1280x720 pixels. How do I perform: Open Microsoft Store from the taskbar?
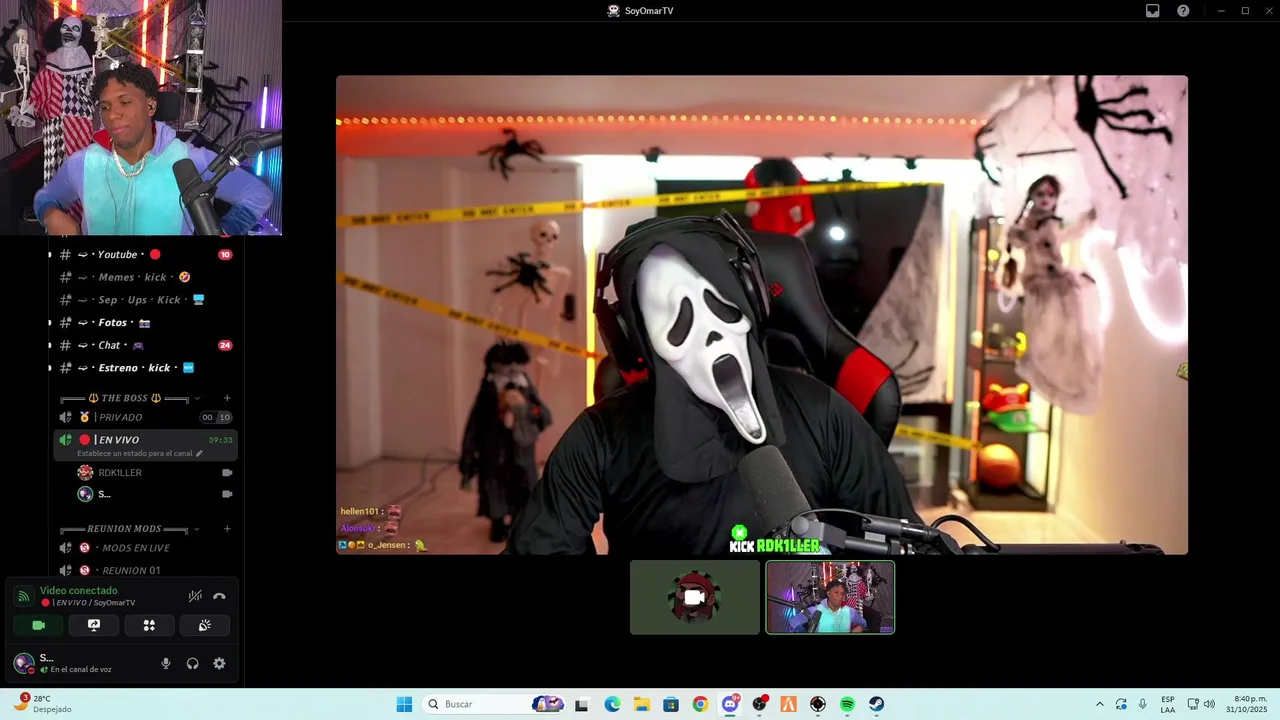click(671, 704)
